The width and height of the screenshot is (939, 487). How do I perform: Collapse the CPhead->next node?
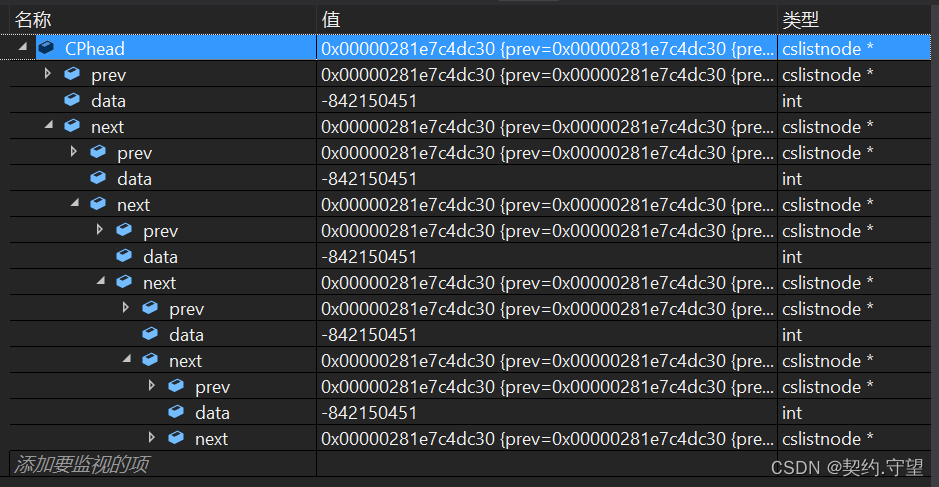coord(49,125)
